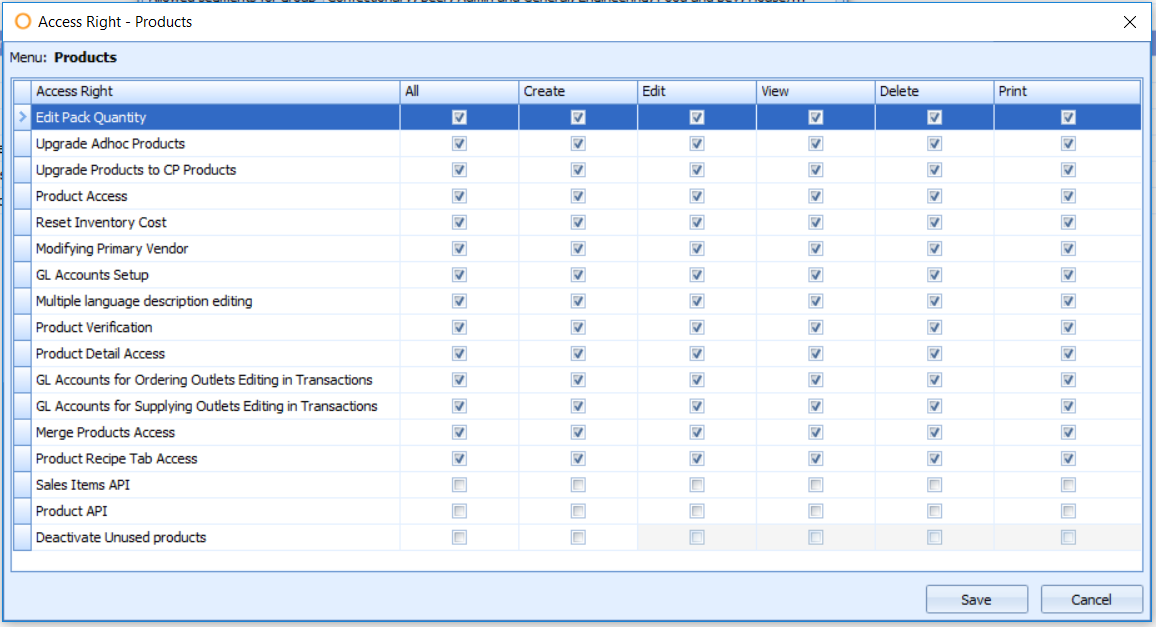Disable the Delete checkbox for Product Access
Screen dimensions: 1156x627
[x=934, y=196]
